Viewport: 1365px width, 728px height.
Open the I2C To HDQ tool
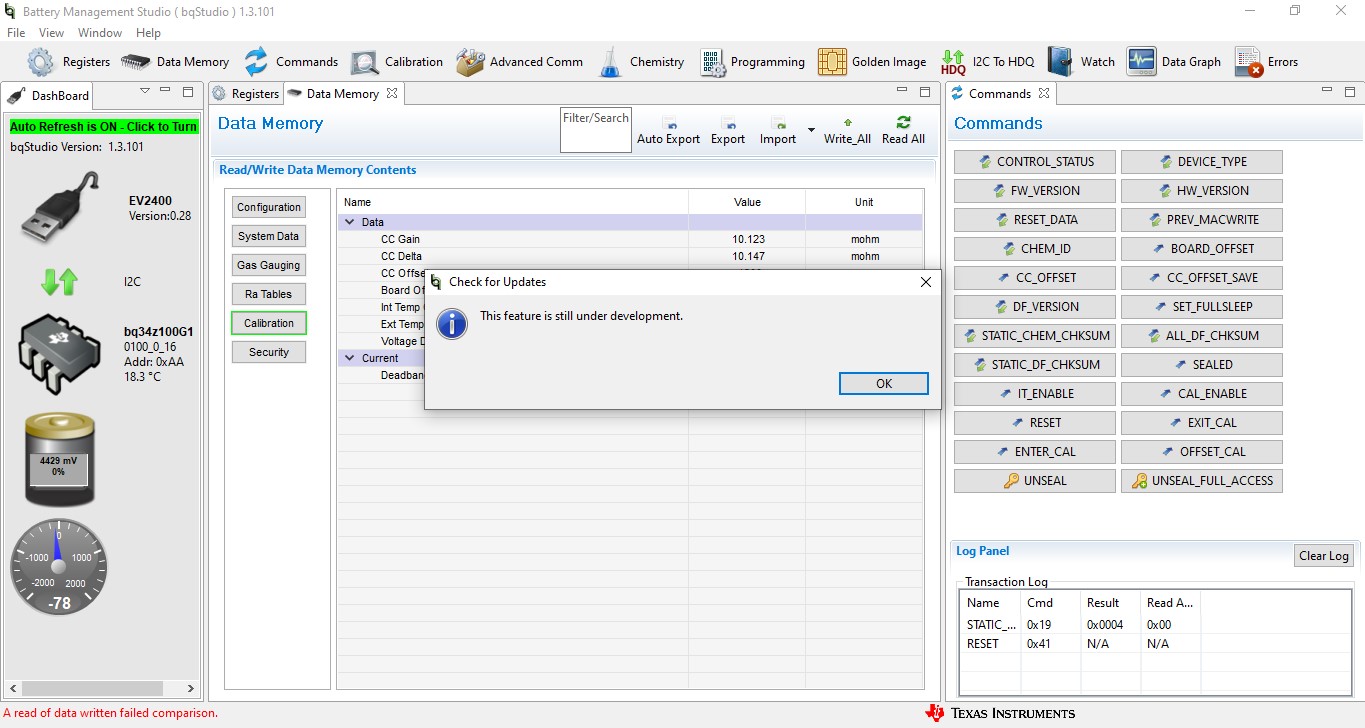[x=953, y=62]
